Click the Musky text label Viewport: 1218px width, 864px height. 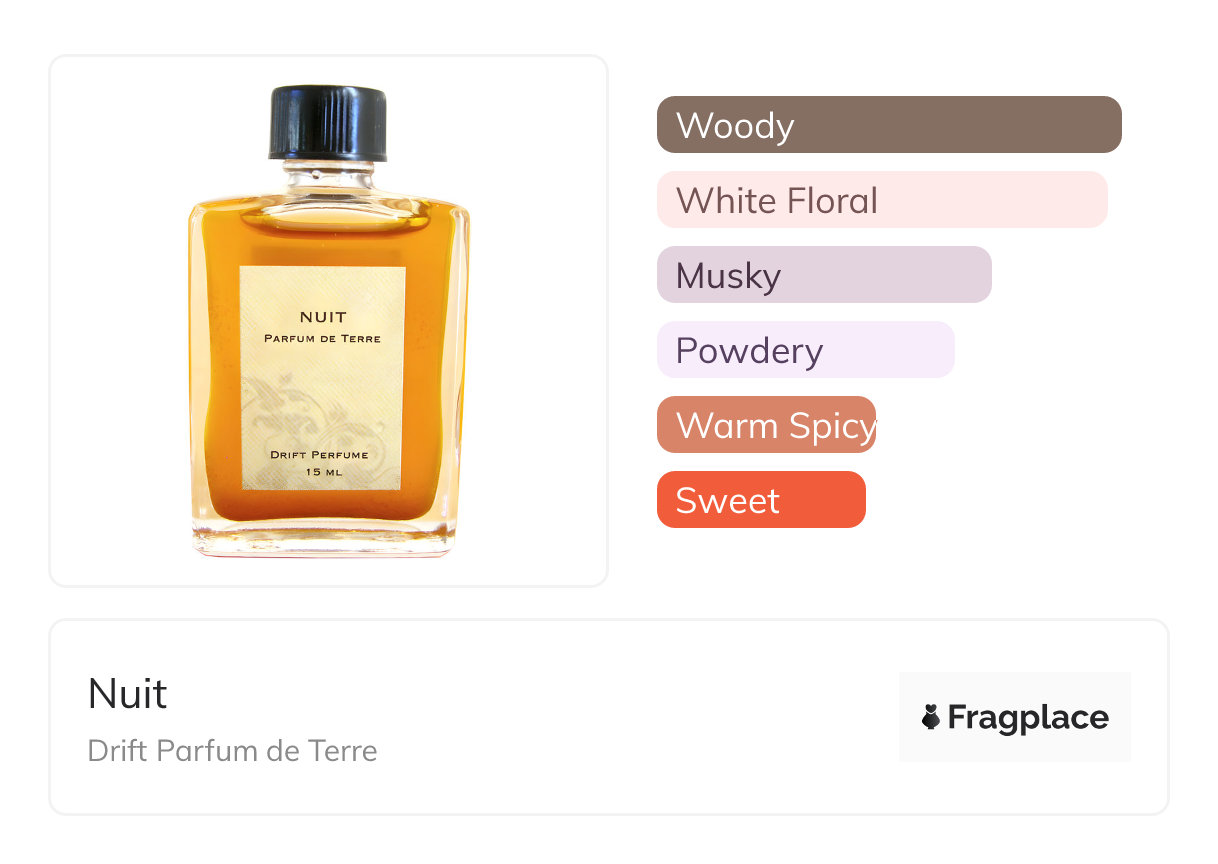pyautogui.click(x=728, y=277)
